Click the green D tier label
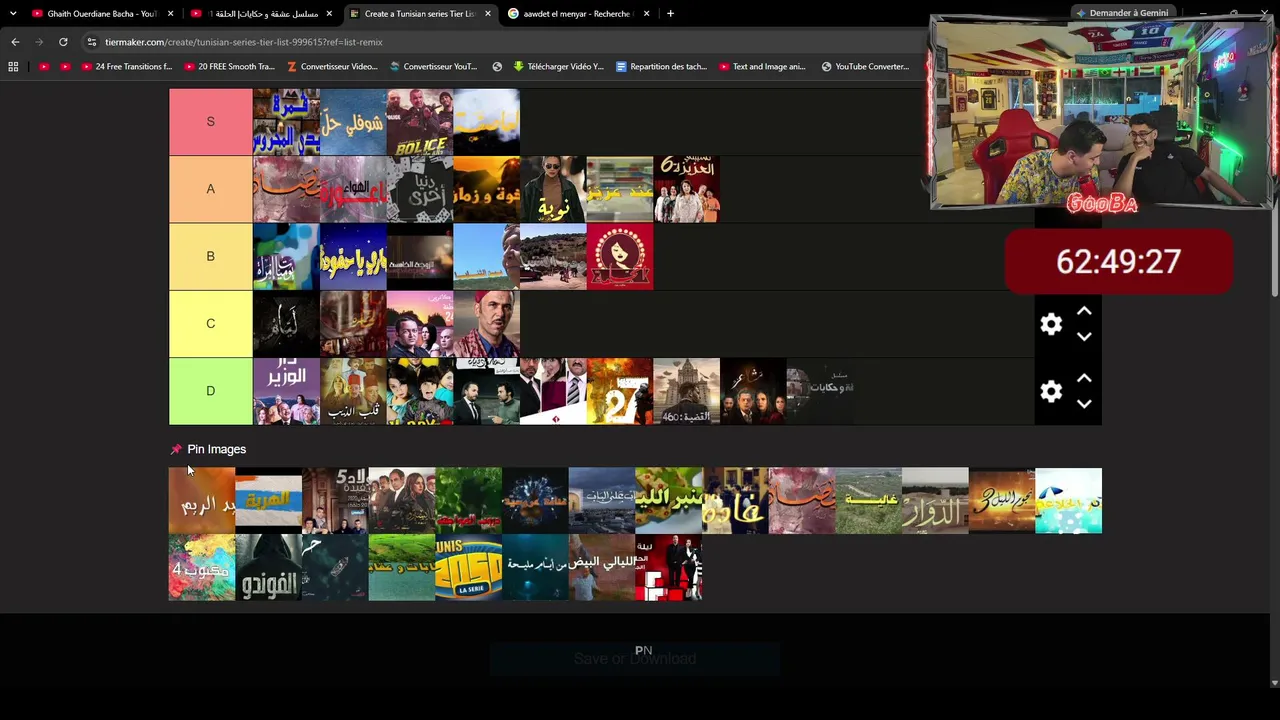 click(210, 391)
